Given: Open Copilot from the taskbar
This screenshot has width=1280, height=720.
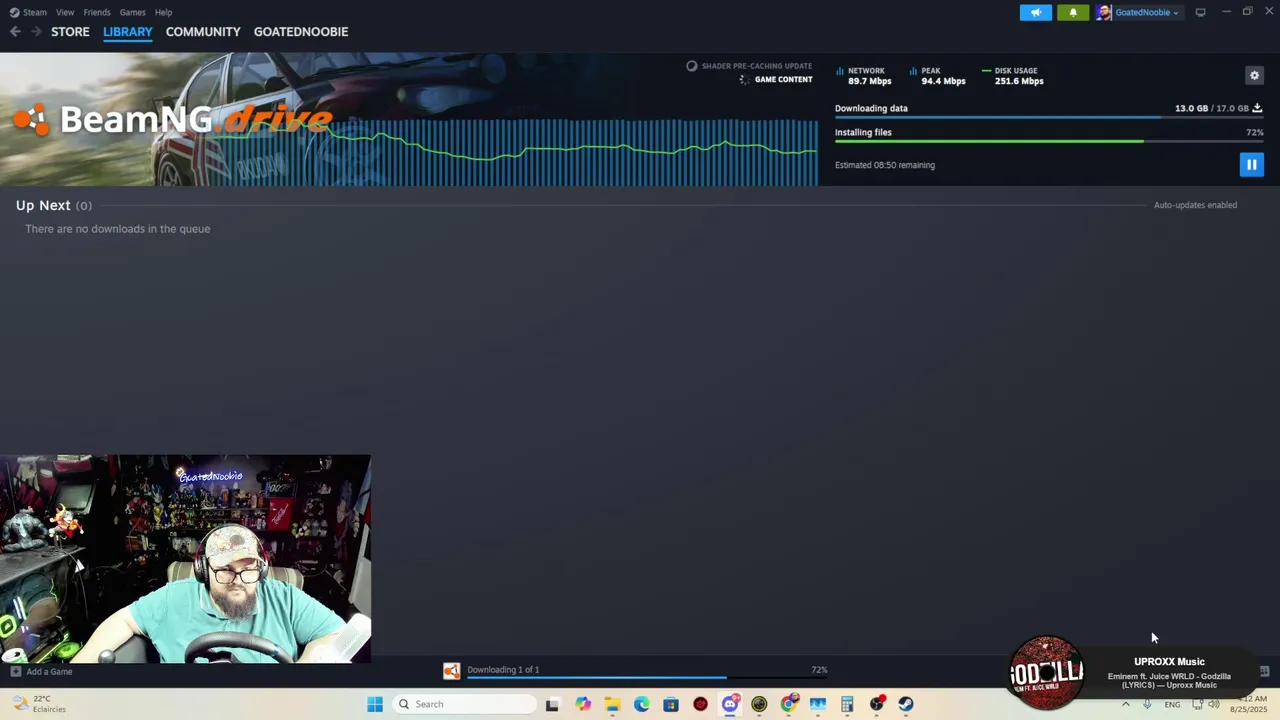Looking at the screenshot, I should click(x=583, y=704).
